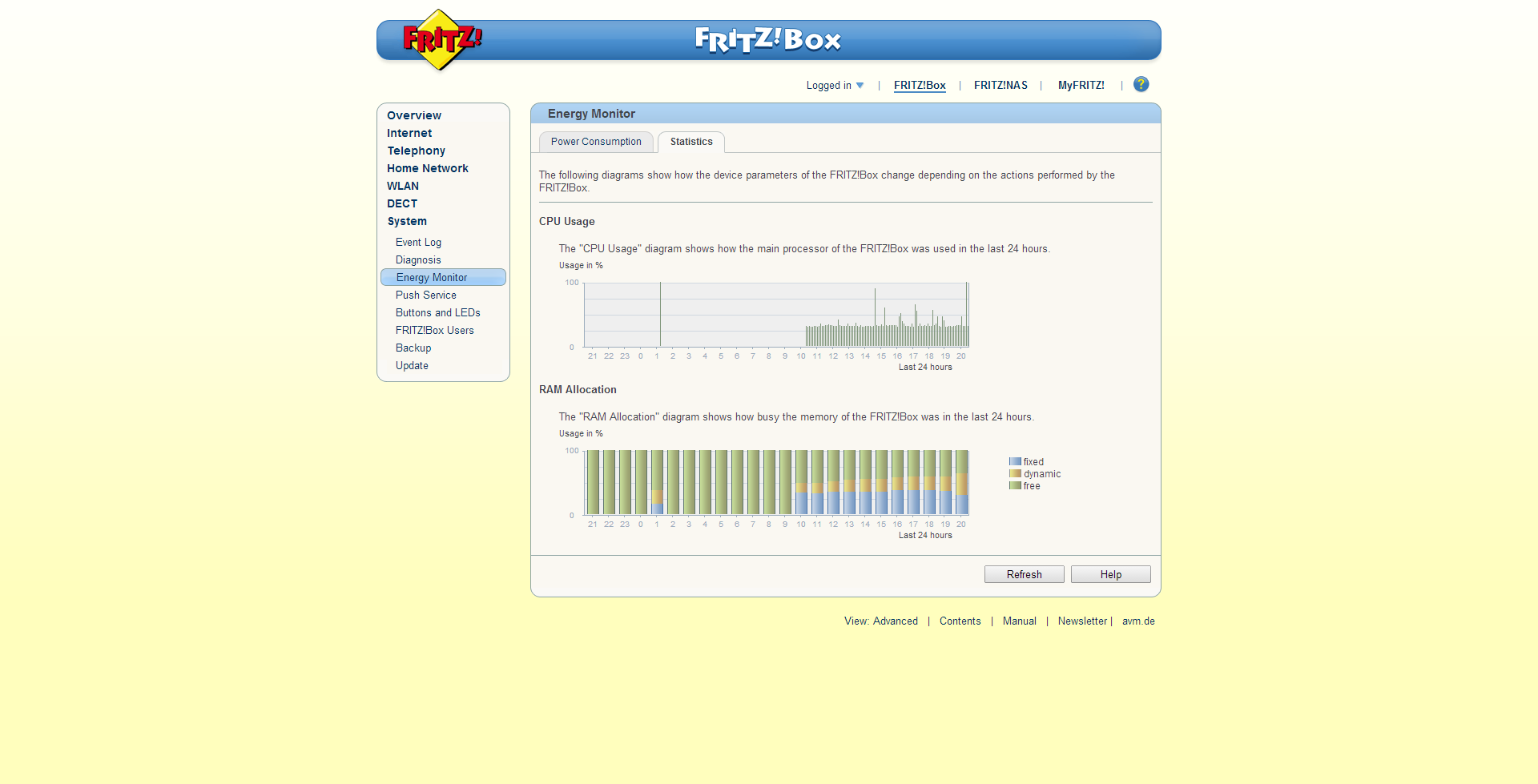Open the Contents footer link
1538x784 pixels.
(x=960, y=621)
